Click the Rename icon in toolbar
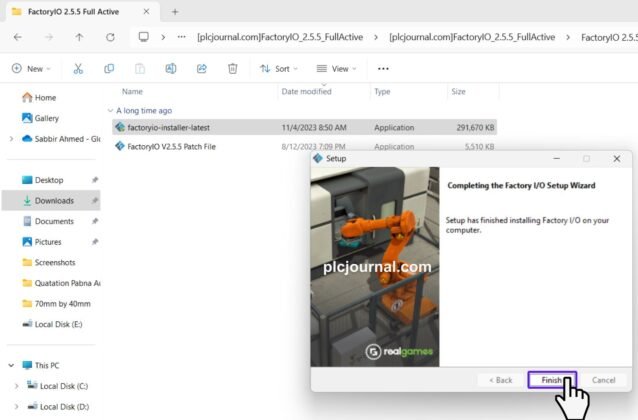638x420 pixels. pos(170,69)
